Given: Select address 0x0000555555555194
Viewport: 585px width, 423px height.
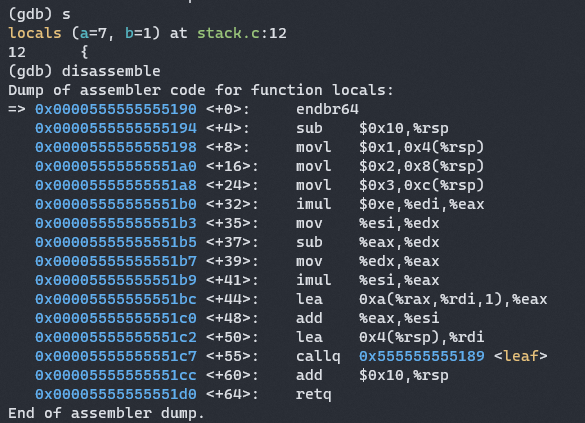Looking at the screenshot, I should click(x=116, y=128).
